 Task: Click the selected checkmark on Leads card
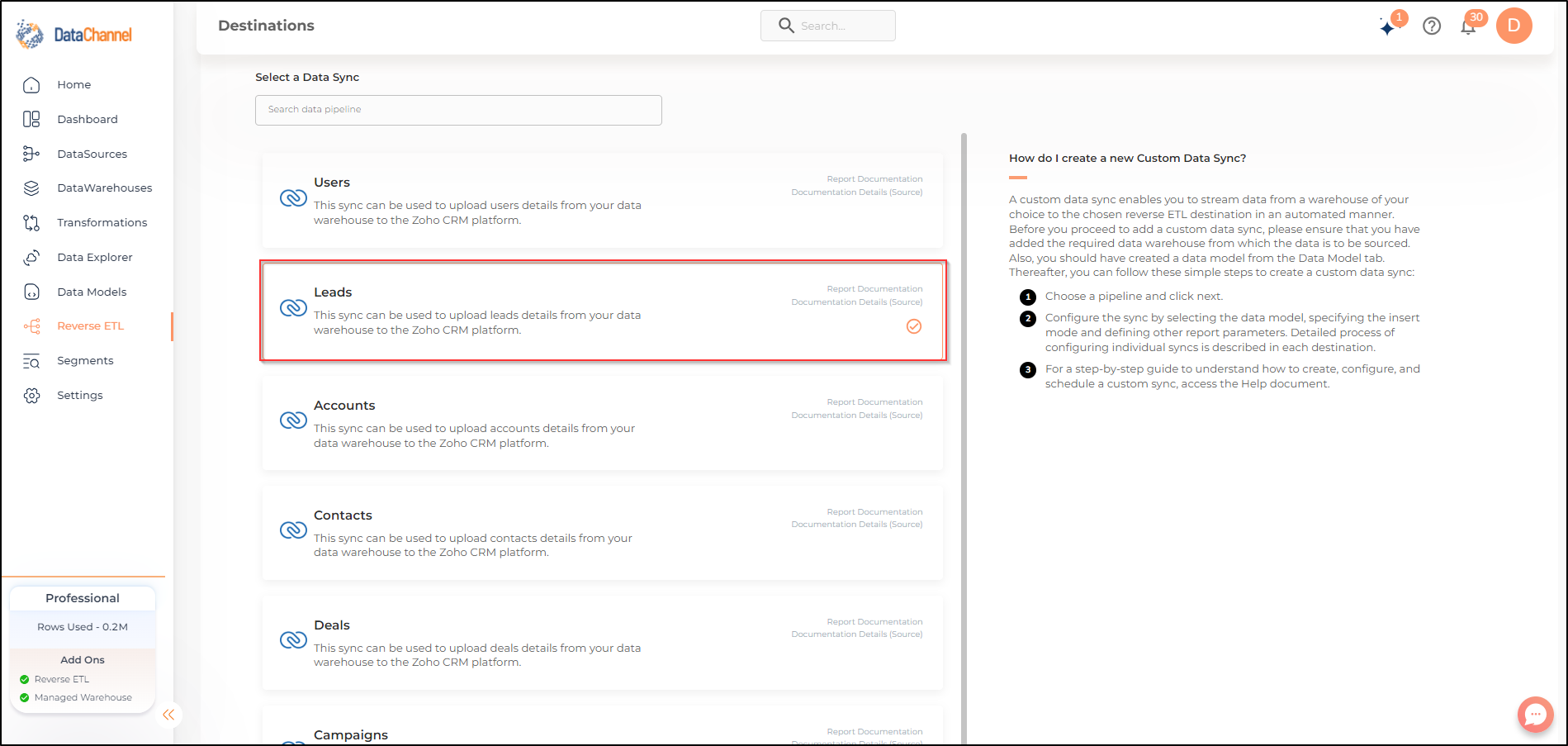914,326
